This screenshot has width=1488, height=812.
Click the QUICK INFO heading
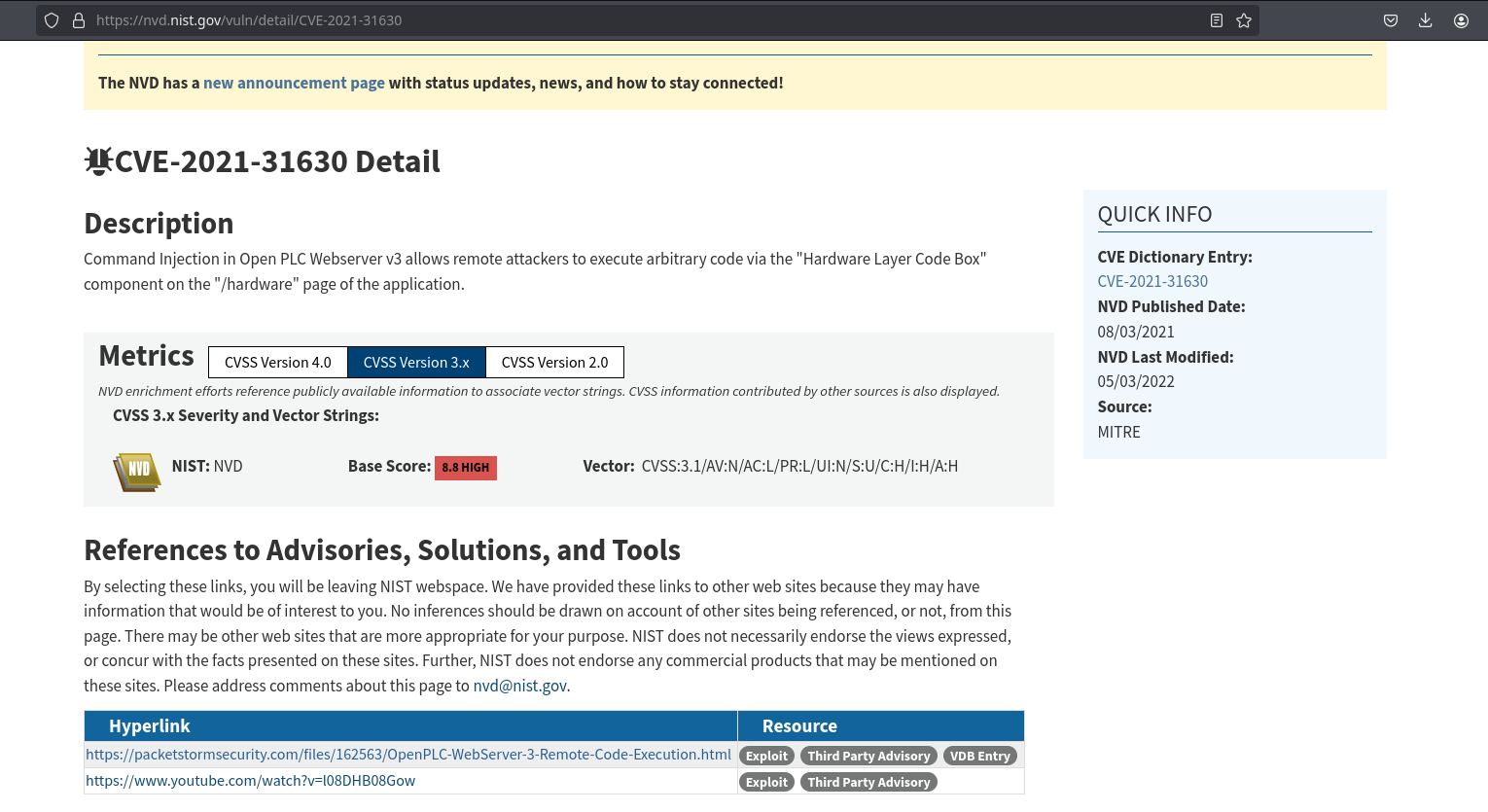1154,215
